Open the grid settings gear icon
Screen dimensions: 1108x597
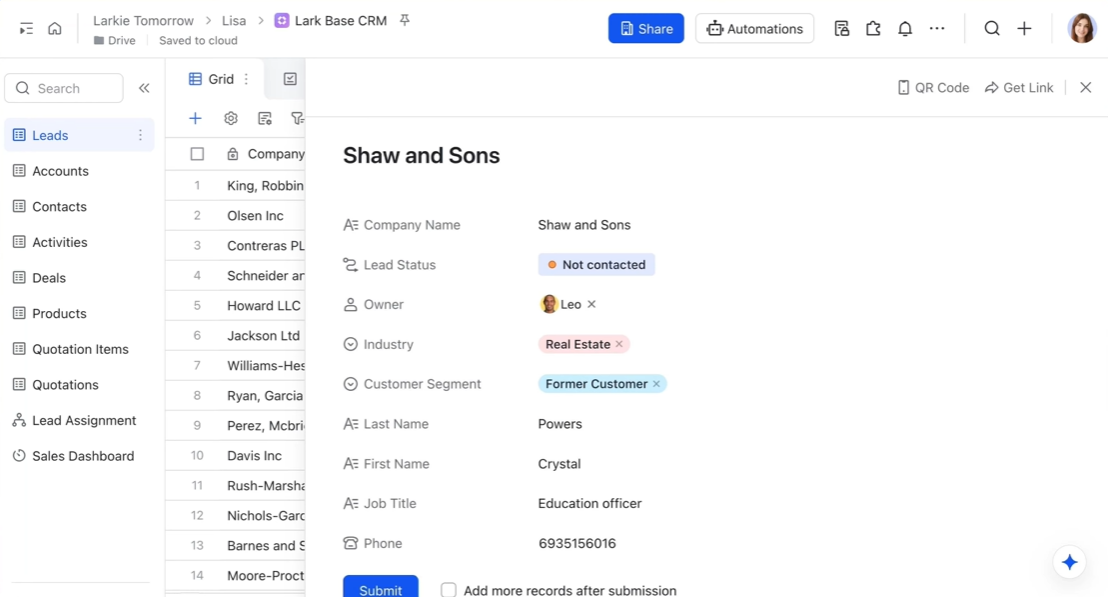click(231, 118)
